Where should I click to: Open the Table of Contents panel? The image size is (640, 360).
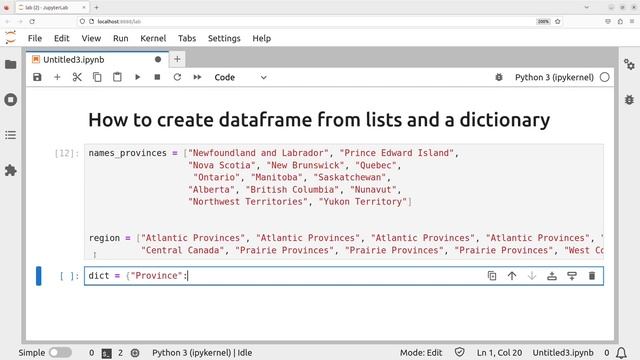tap(11, 135)
